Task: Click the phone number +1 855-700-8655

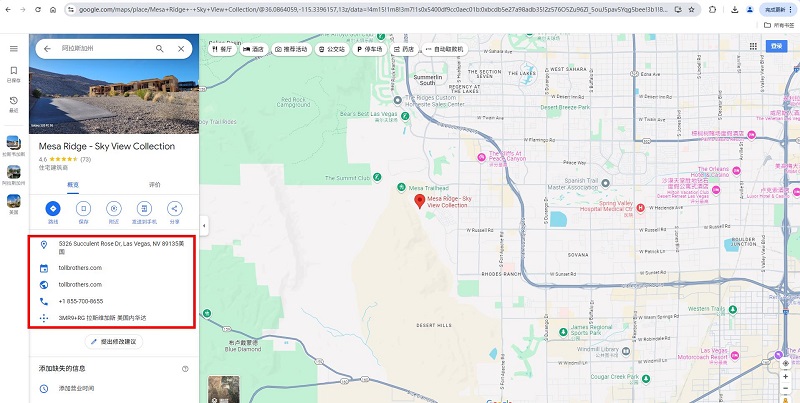Action: click(x=81, y=301)
